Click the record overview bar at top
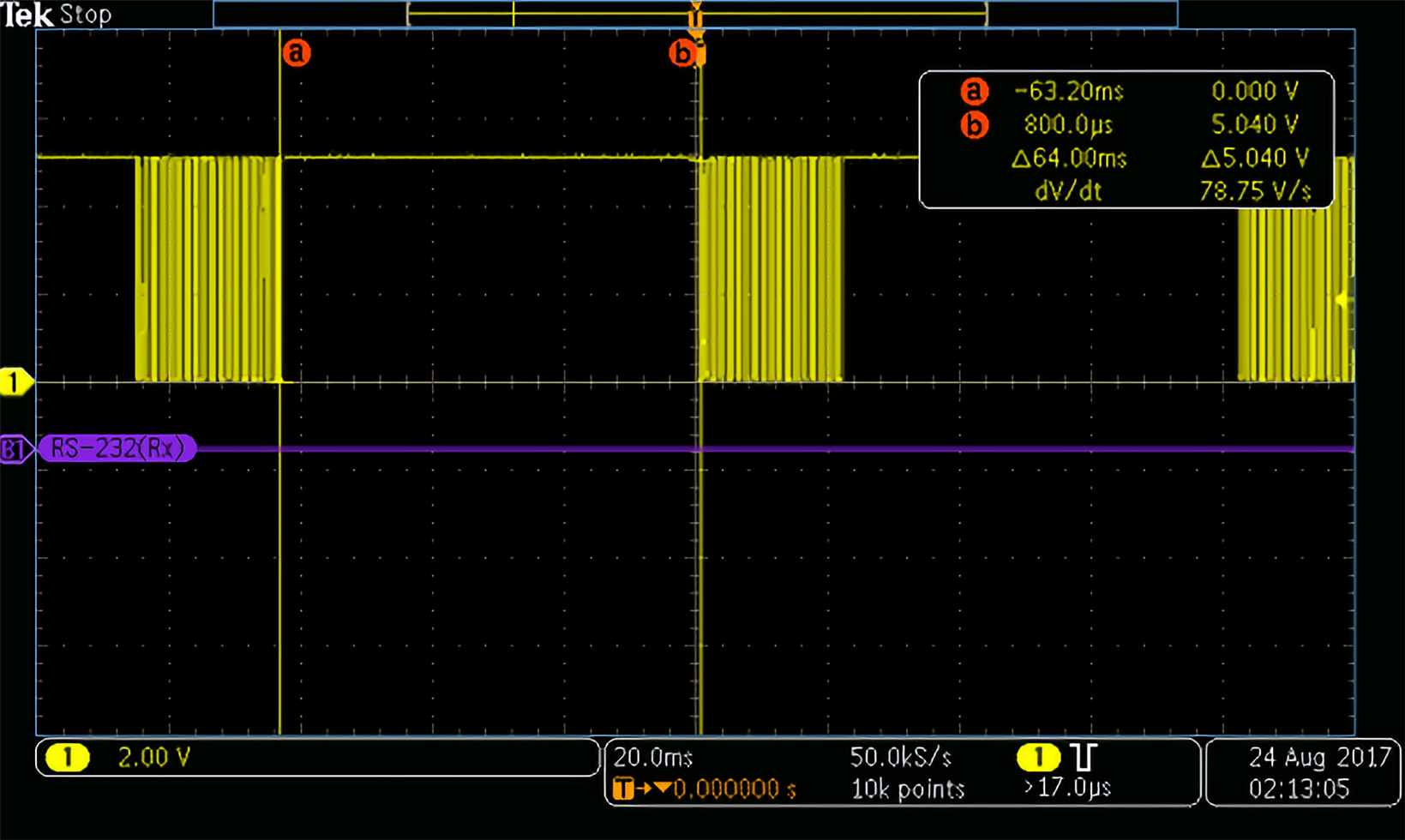 pos(695,15)
